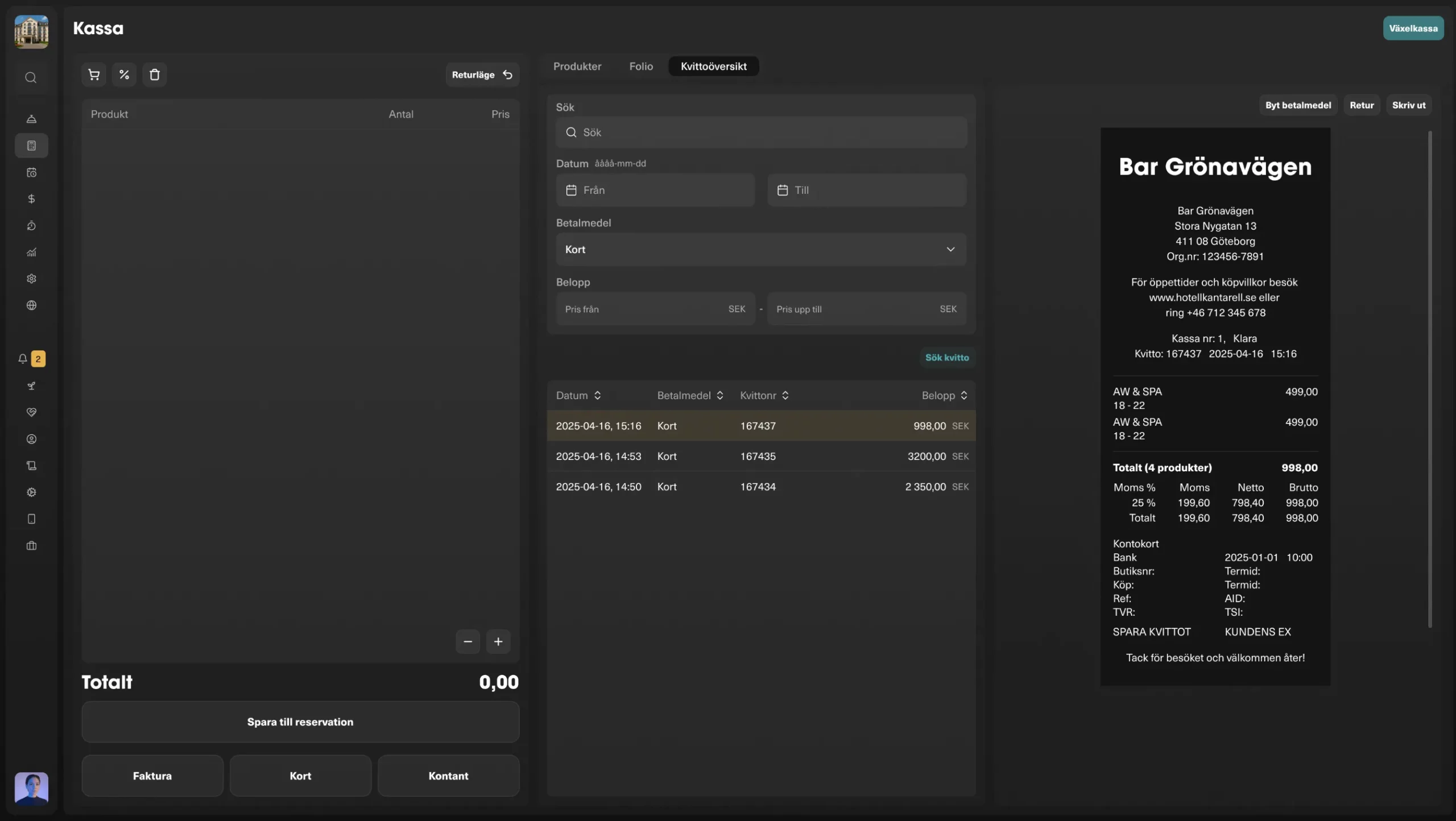Apply a discount via the percent icon
The width and height of the screenshot is (1456, 821).
click(x=124, y=74)
